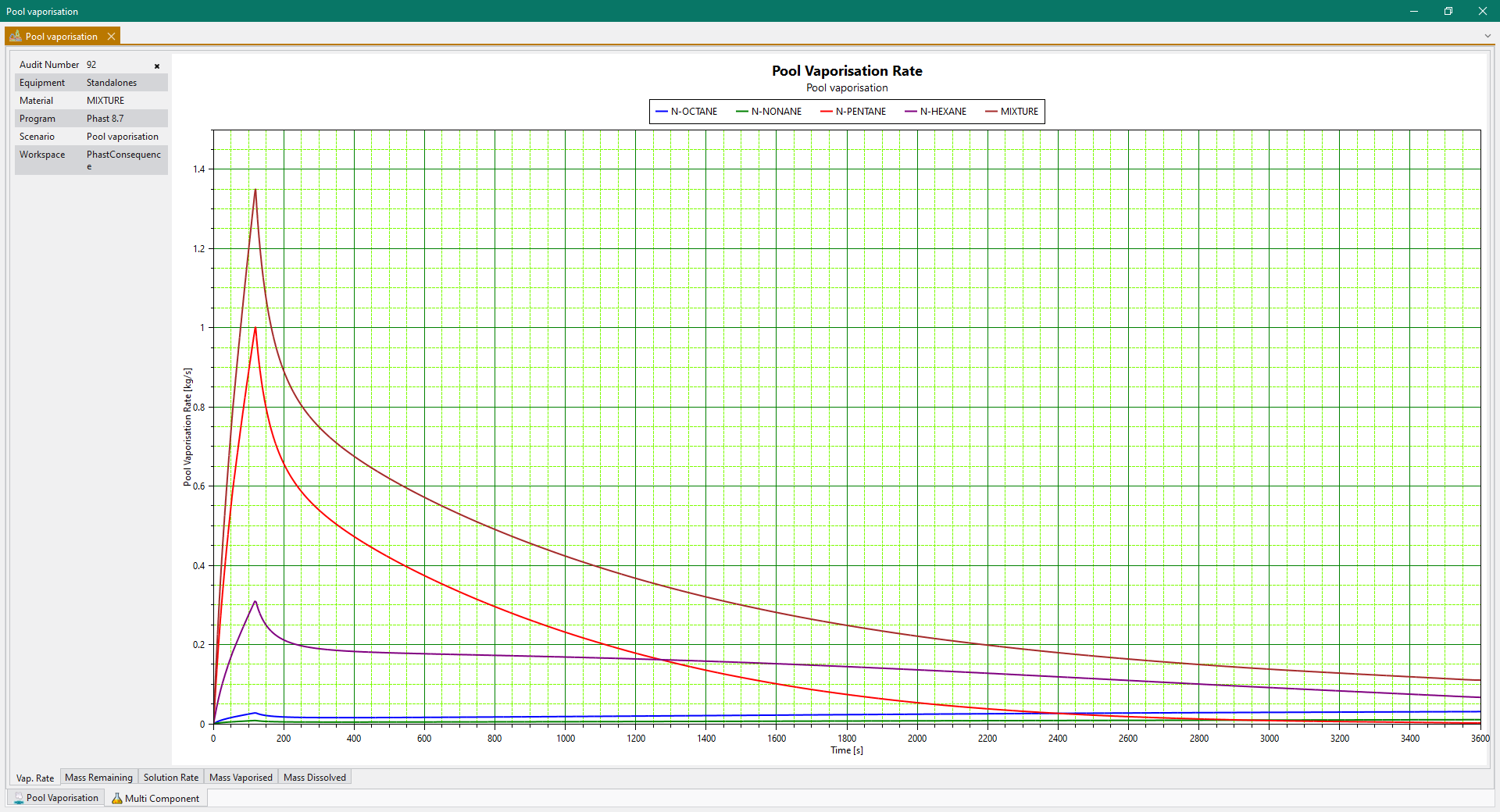Click the N-OCTANE blue legend swatch
Viewport: 1500px width, 812px height.
pyautogui.click(x=662, y=112)
